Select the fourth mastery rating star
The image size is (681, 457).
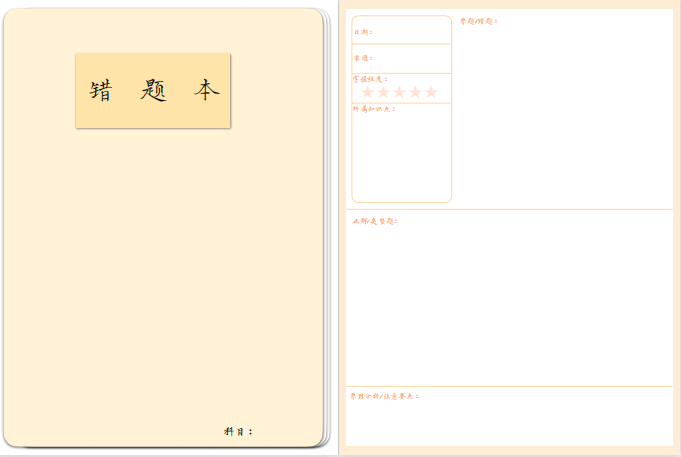click(415, 92)
